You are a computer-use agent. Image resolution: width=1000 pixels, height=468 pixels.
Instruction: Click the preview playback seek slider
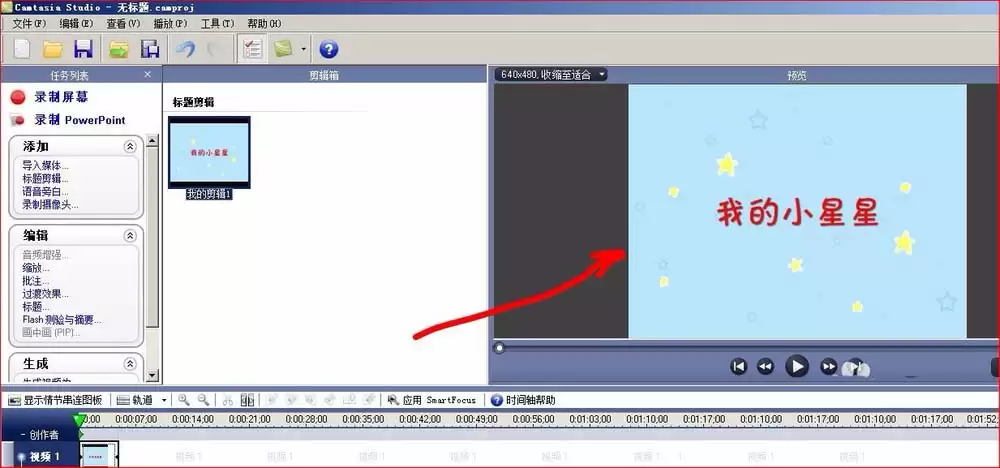pos(746,347)
